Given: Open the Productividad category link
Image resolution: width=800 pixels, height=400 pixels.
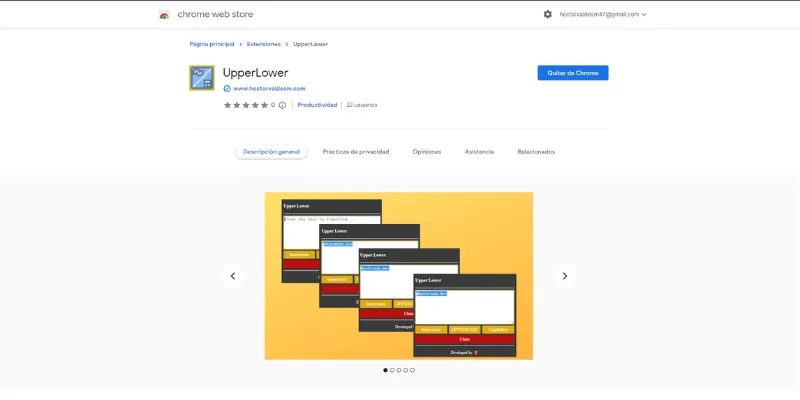Looking at the screenshot, I should point(317,105).
